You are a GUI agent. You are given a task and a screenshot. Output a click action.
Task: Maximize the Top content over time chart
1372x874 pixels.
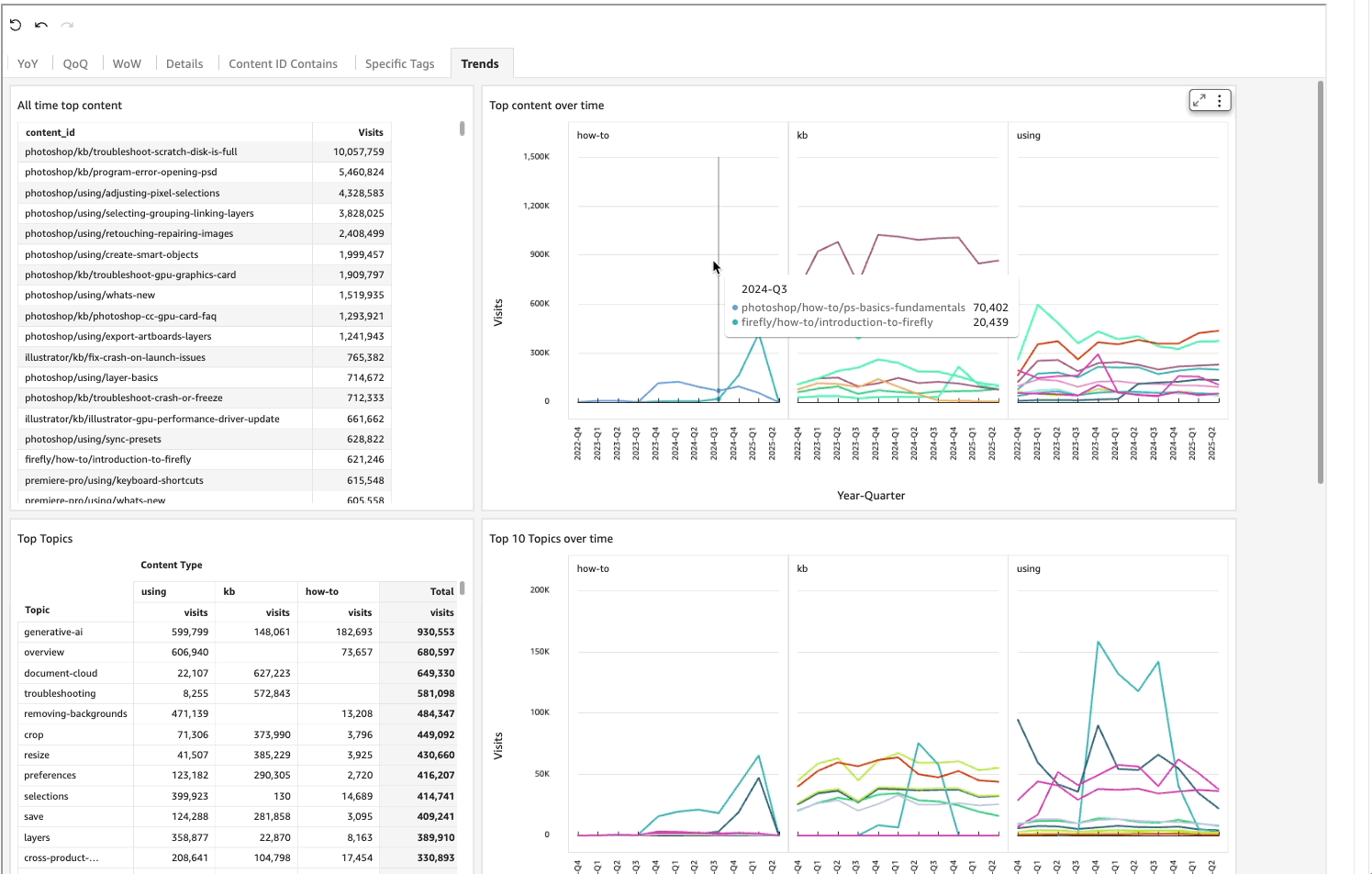pyautogui.click(x=1199, y=101)
